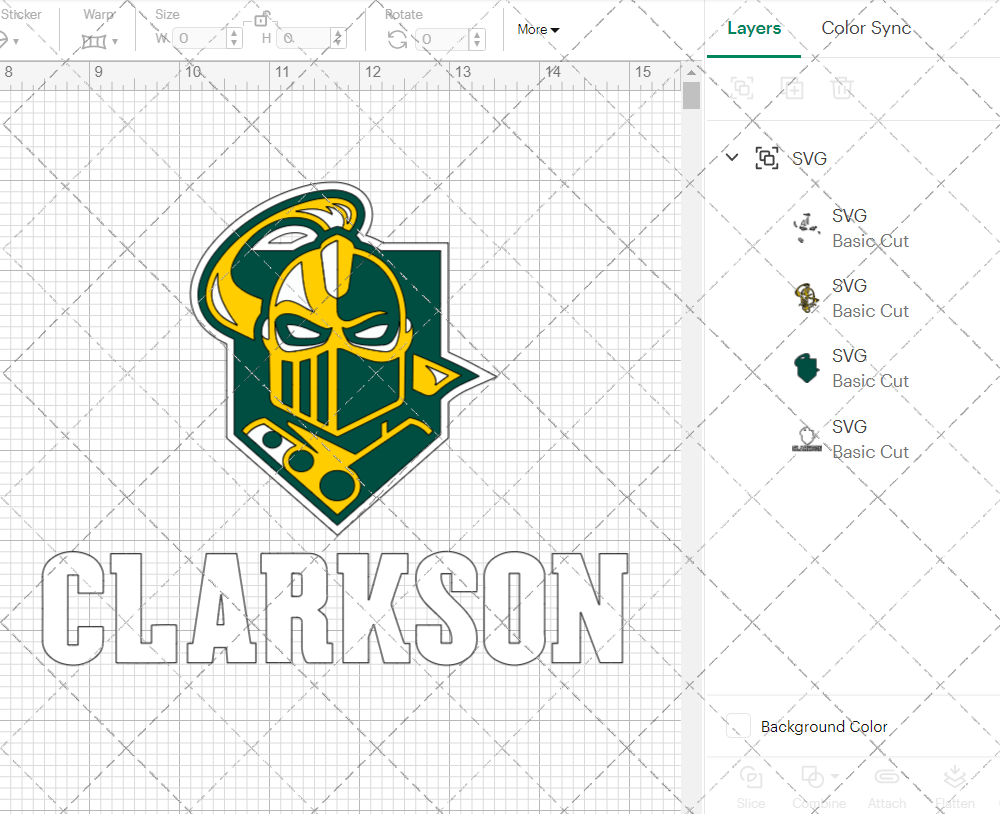This screenshot has height=814, width=1000.
Task: Click inside the Width input field
Action: (200, 38)
